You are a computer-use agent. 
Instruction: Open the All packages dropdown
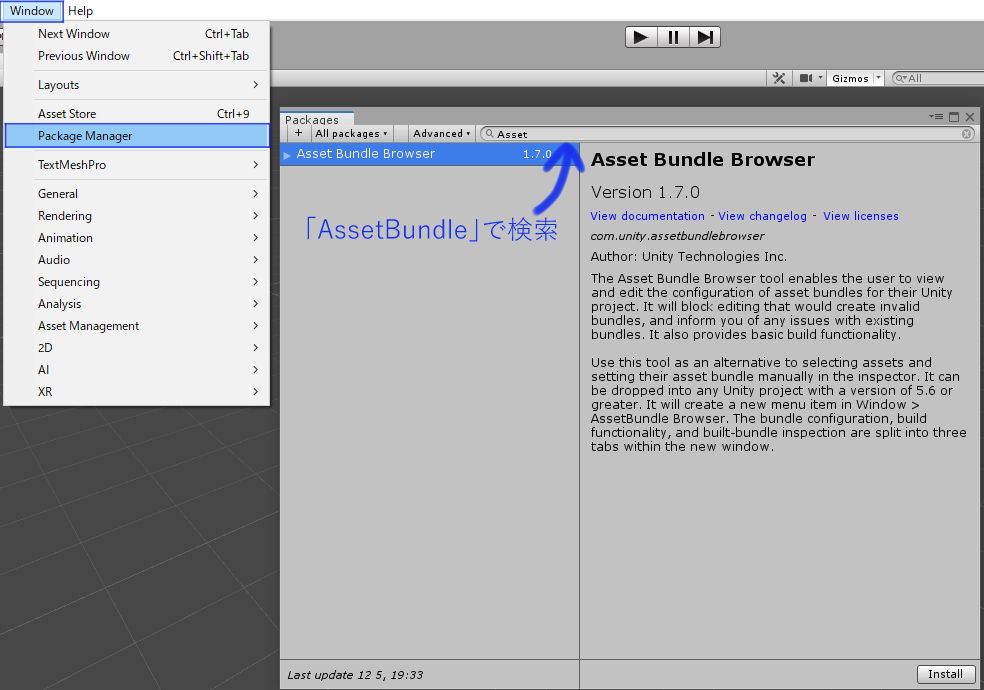coord(351,132)
